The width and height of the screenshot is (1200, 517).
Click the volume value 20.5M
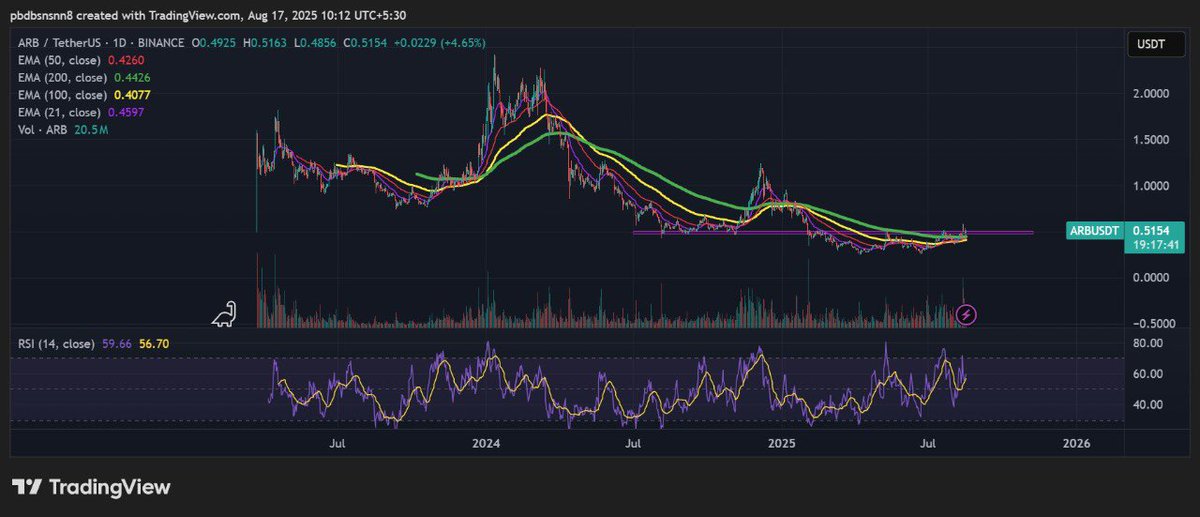[x=92, y=128]
